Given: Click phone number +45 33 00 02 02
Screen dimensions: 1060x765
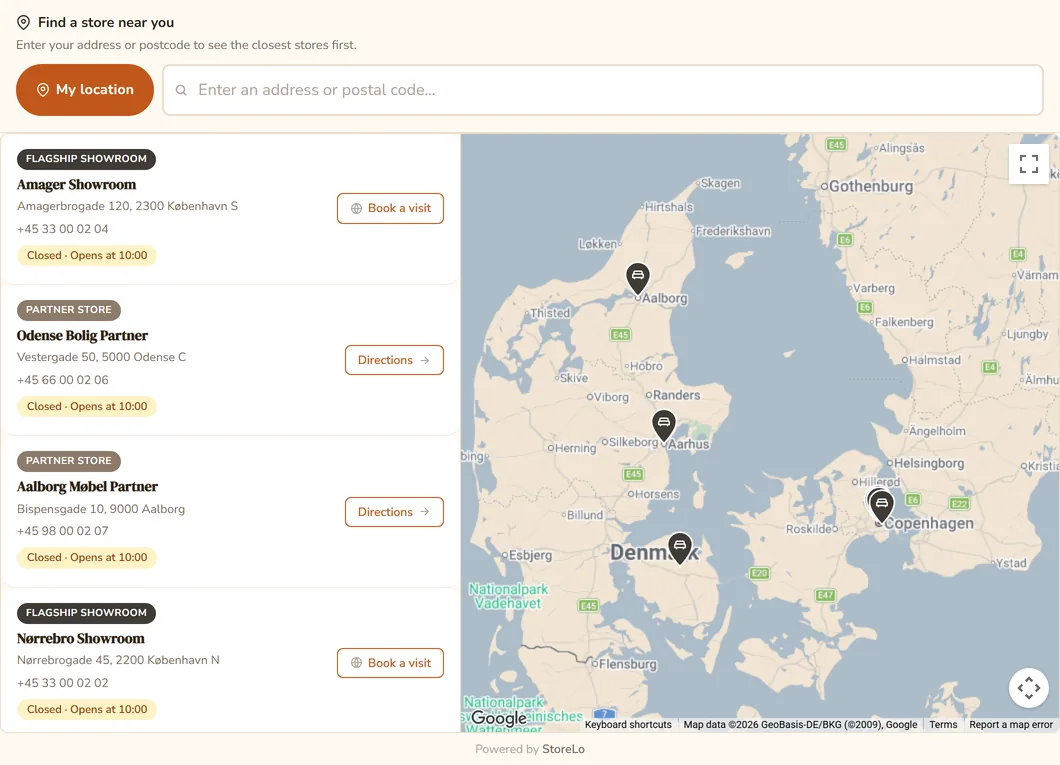Looking at the screenshot, I should [x=63, y=683].
